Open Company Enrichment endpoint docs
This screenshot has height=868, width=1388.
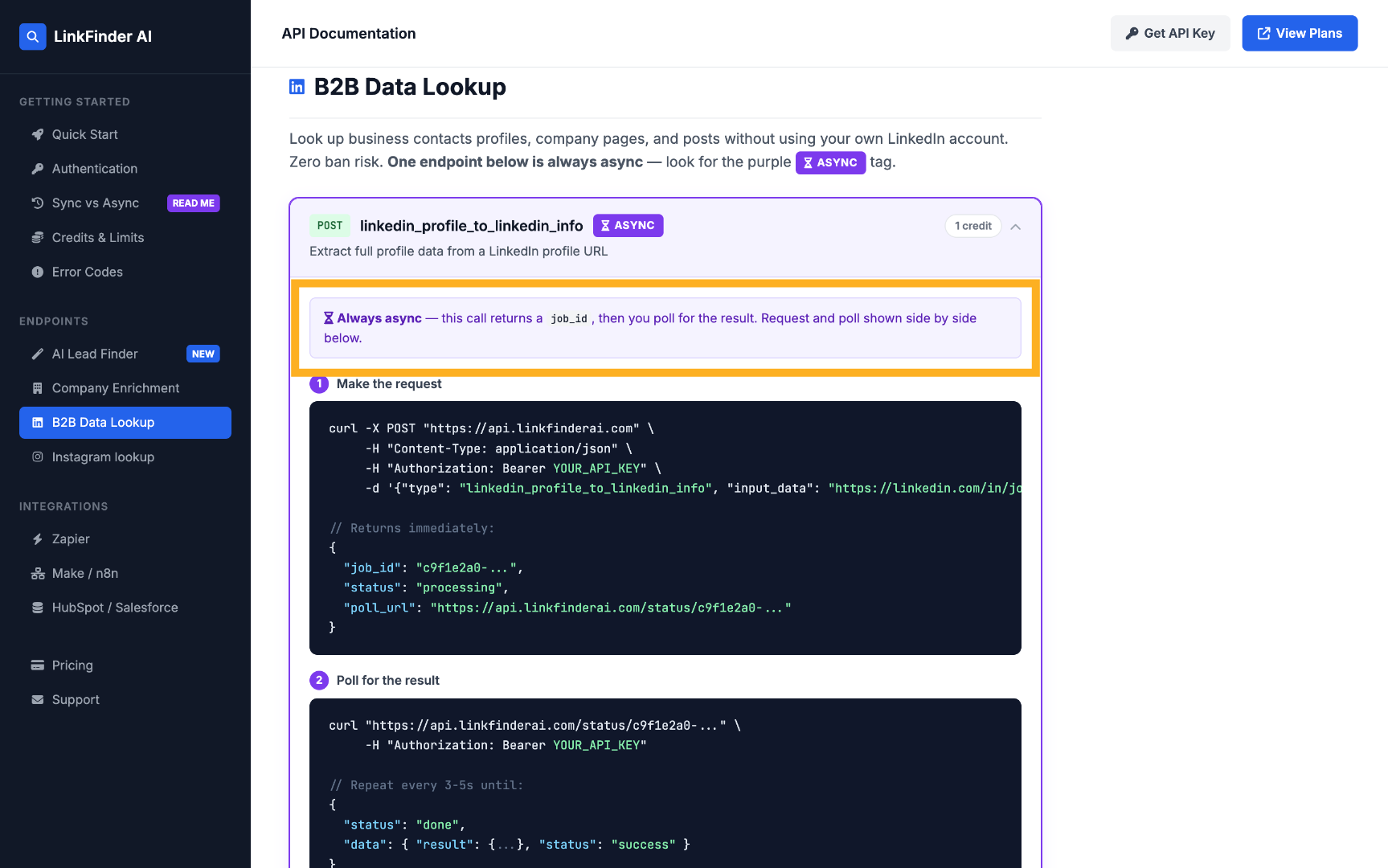point(125,388)
